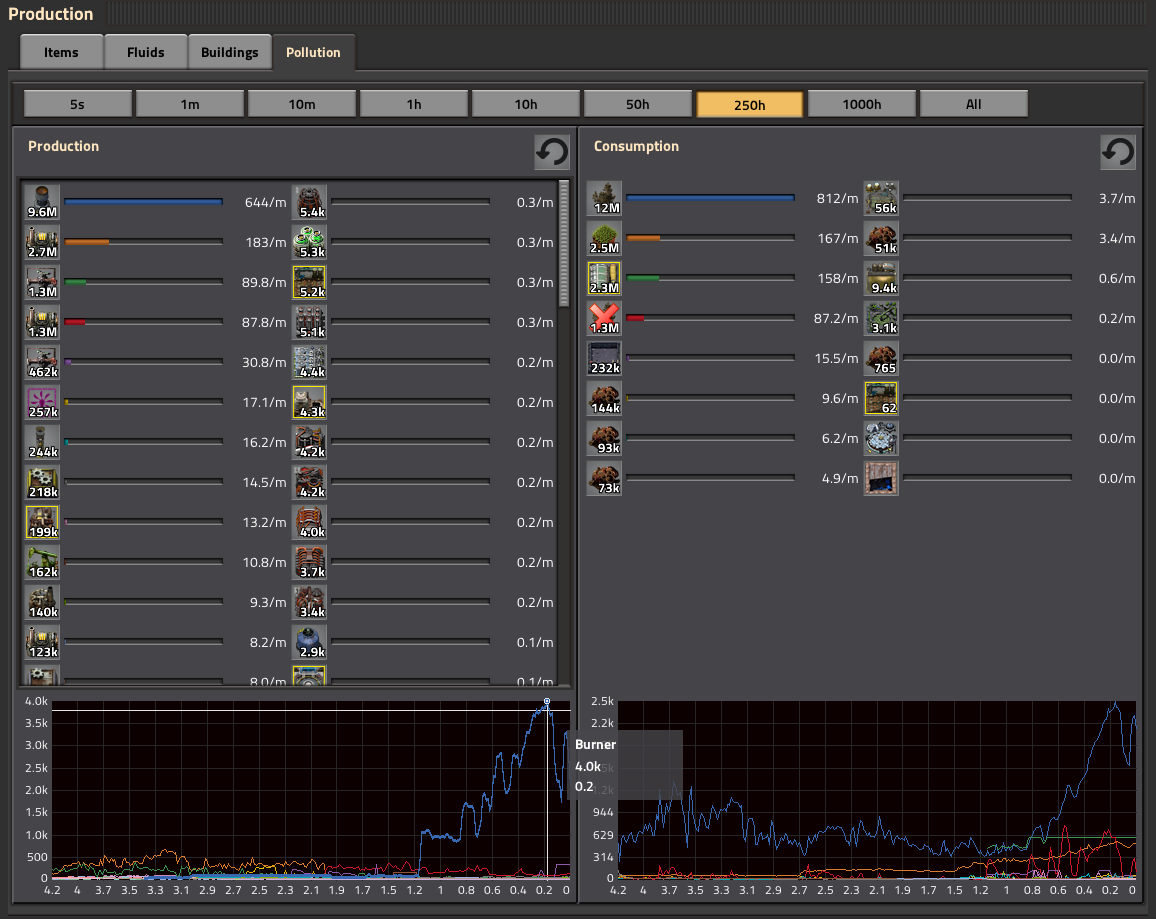Click the green bush icon labeled 2.5M
This screenshot has height=920, width=1156.
click(x=605, y=238)
